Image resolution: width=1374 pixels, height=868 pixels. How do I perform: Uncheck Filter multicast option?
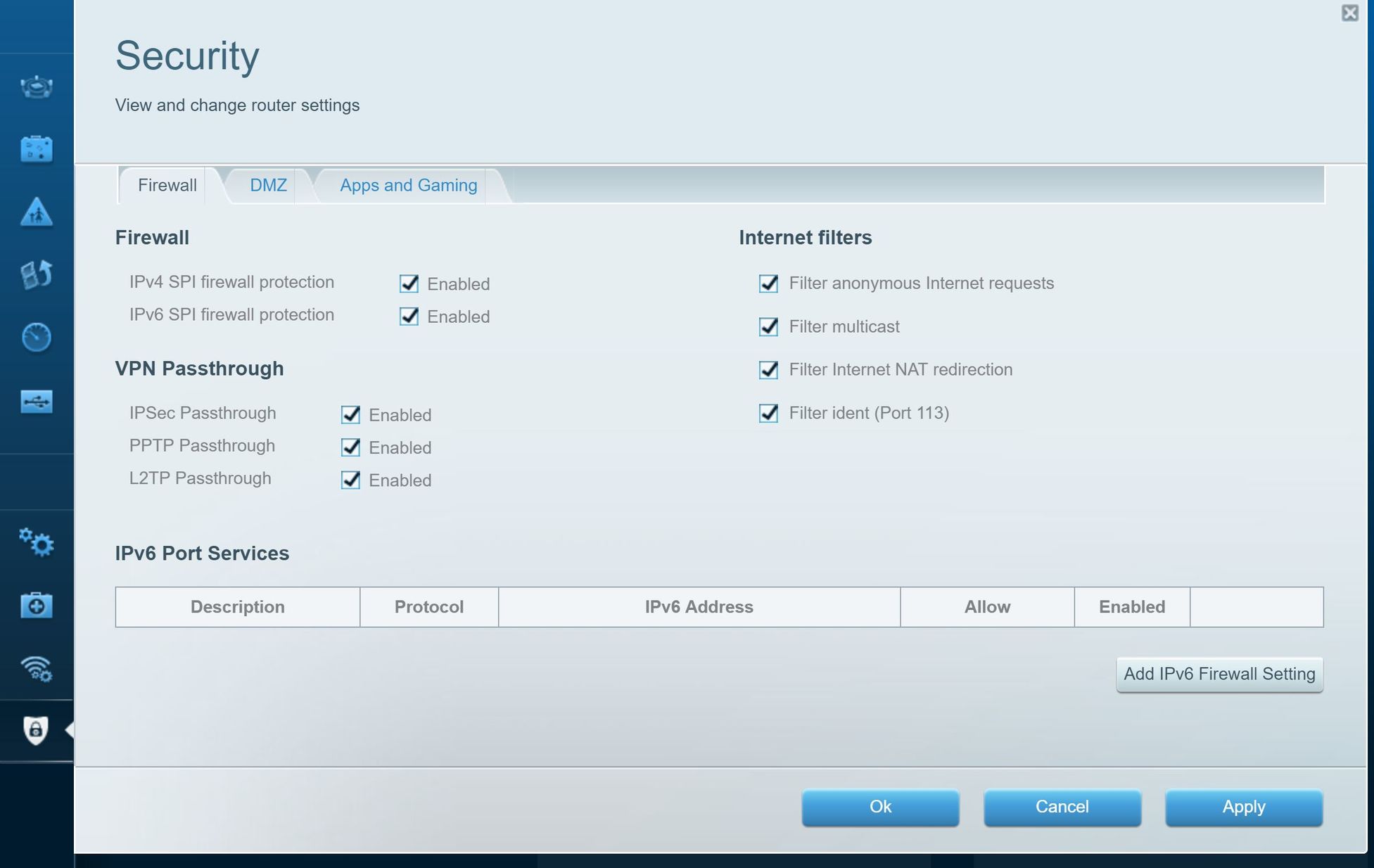coord(768,327)
